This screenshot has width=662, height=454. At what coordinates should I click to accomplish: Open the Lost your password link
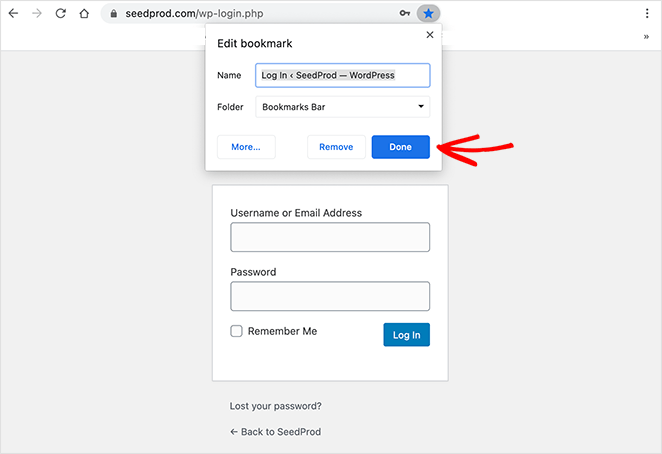[276, 406]
